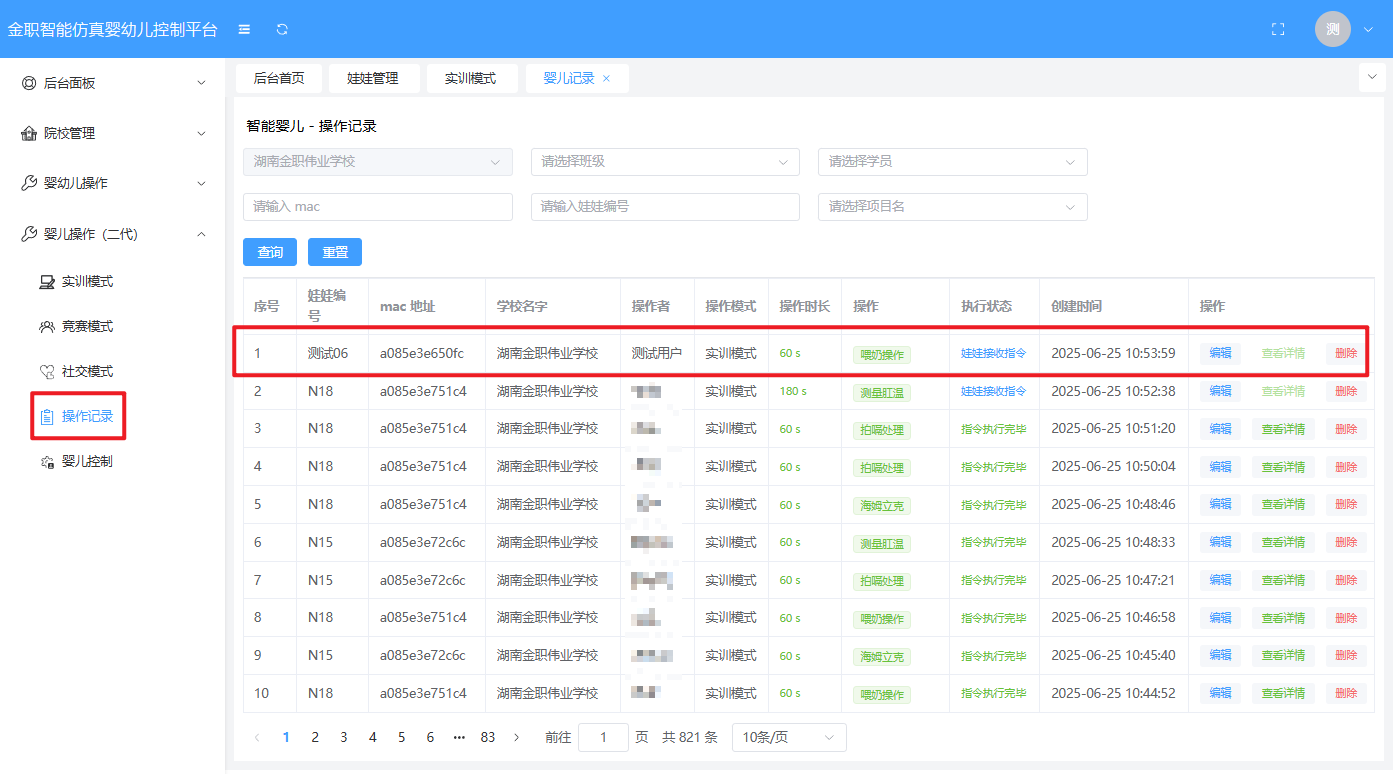Viewport: 1393px width, 774px height.
Task: Expand the 婴幼儿操作 menu
Action: 201,183
